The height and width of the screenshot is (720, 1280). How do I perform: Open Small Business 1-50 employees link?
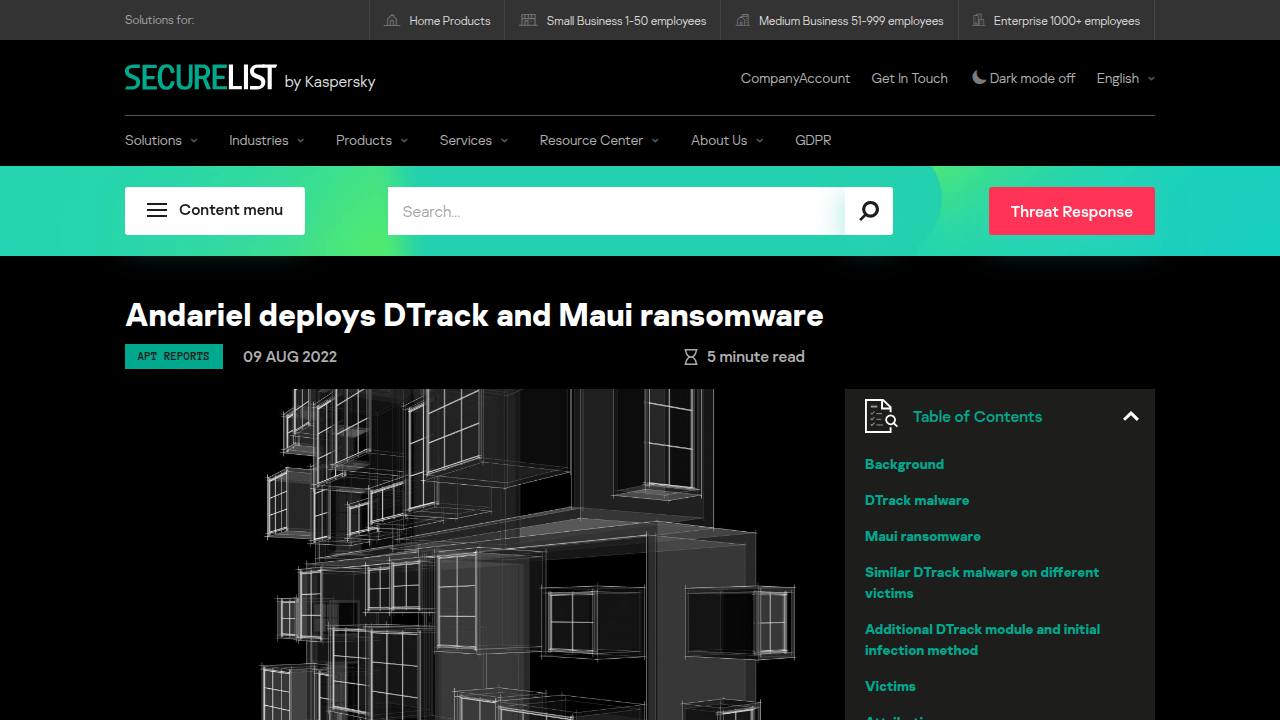613,20
